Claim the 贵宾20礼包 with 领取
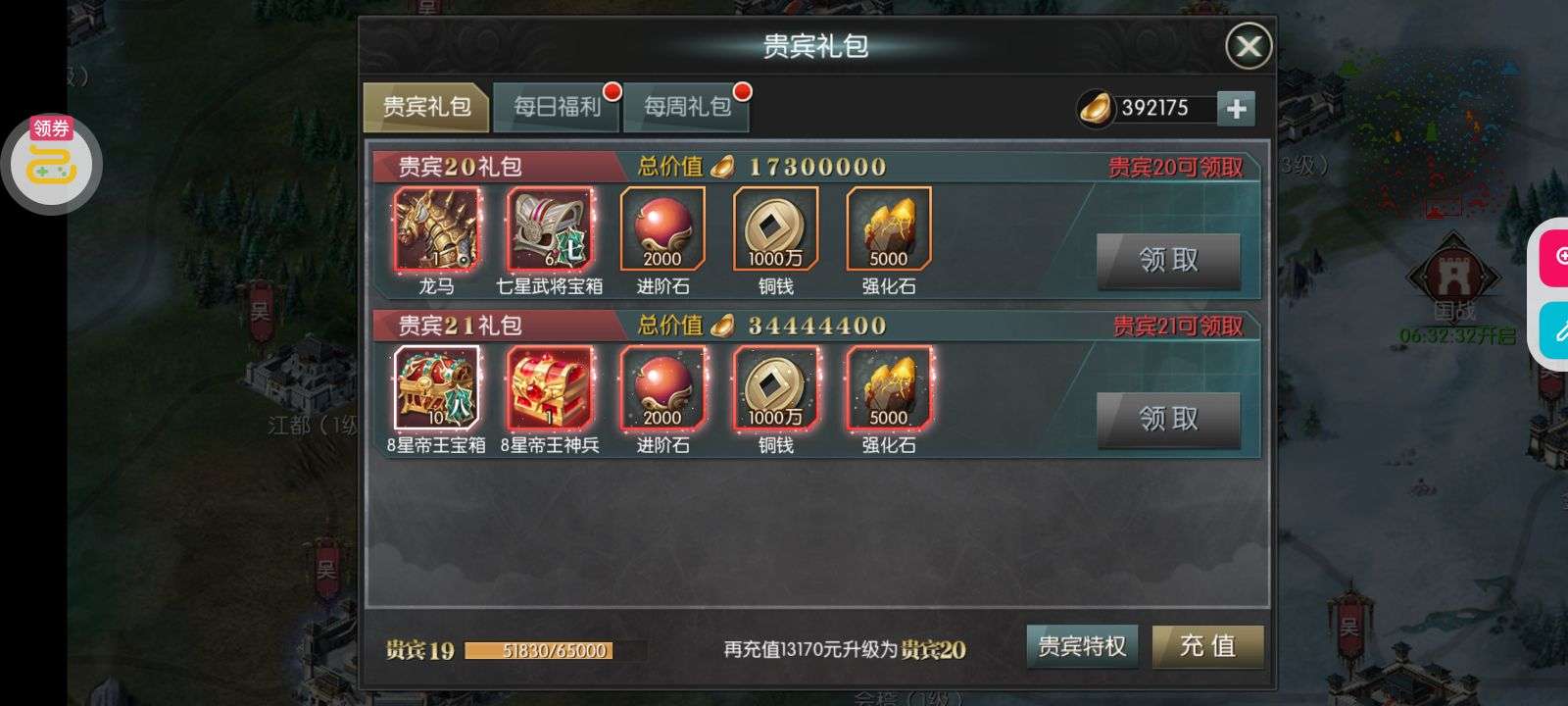This screenshot has width=1568, height=706. (1168, 260)
